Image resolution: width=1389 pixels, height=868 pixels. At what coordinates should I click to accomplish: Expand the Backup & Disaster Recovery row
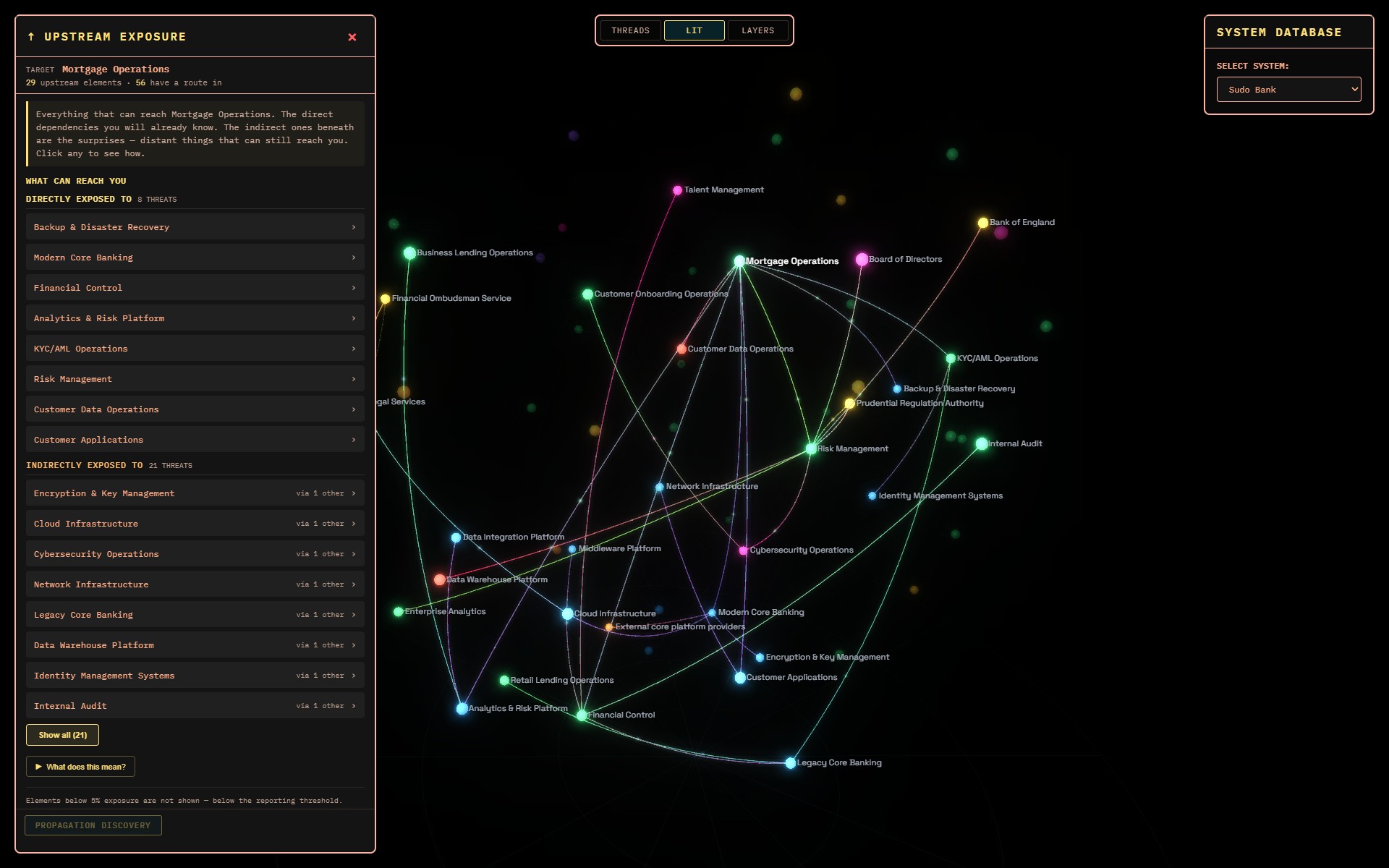point(195,227)
